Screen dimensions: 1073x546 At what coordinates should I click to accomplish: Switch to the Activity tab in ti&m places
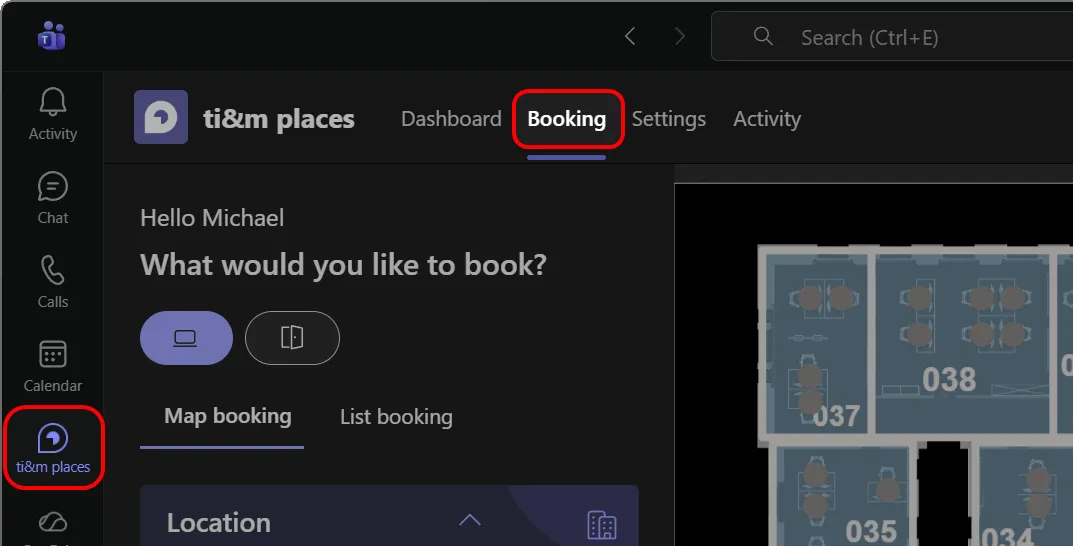[x=767, y=119]
